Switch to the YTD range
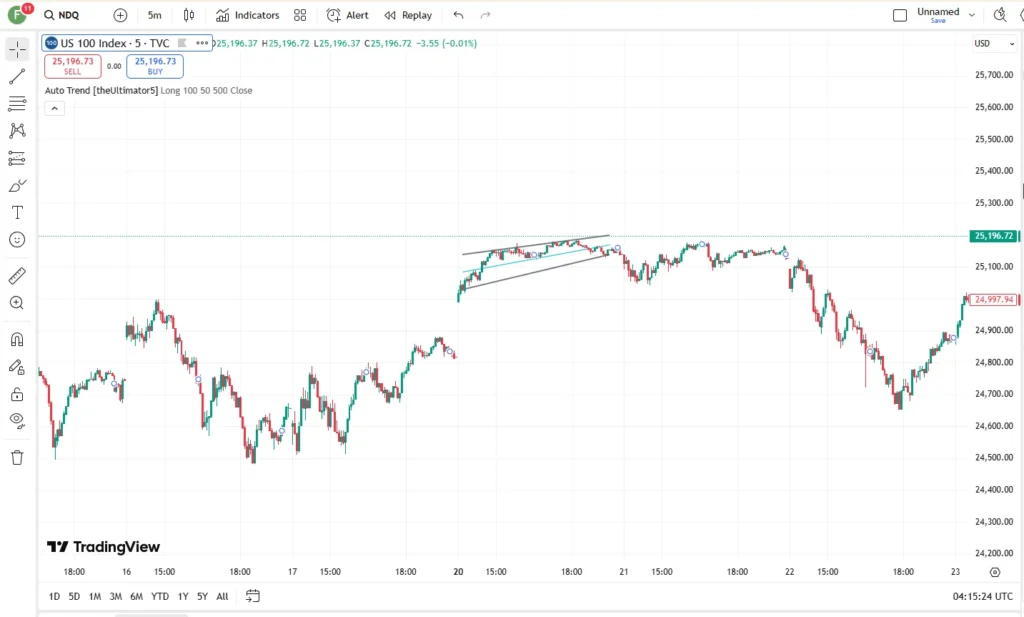The height and width of the screenshot is (617, 1024). tap(159, 596)
